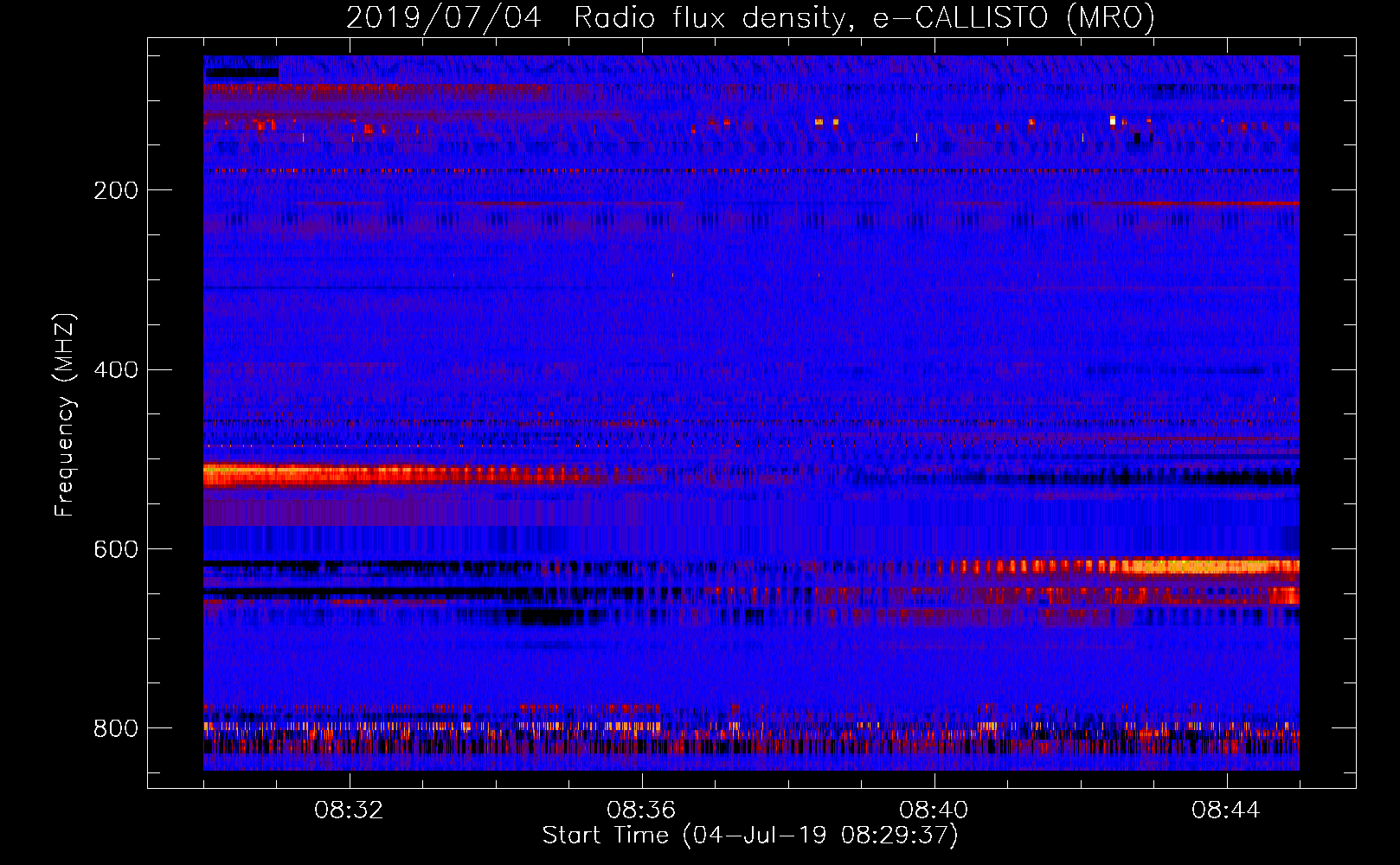Click the 400 frequency tick label

[115, 370]
